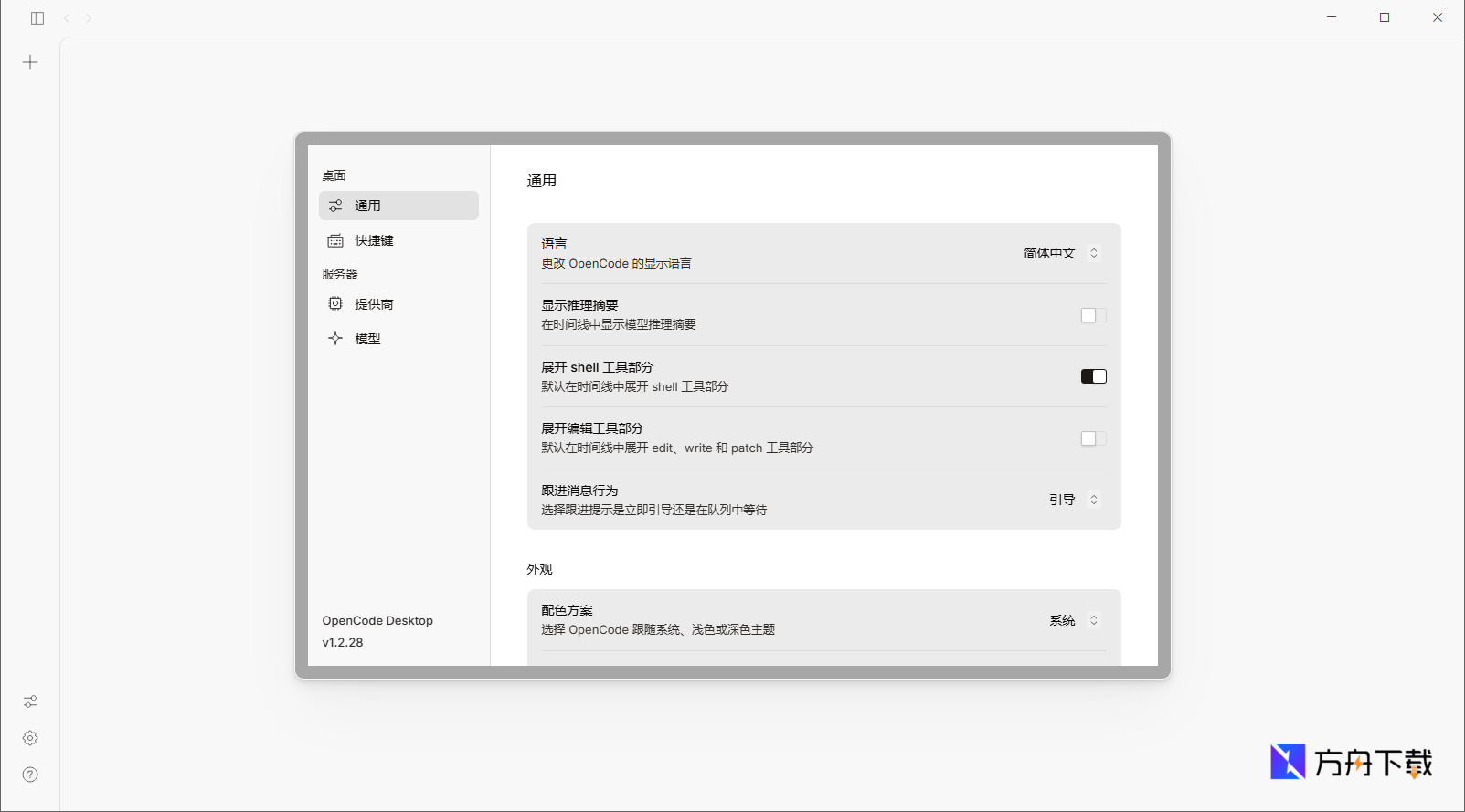
Task: Open the 配色方案 dropdown showing 系统
Action: click(1074, 620)
